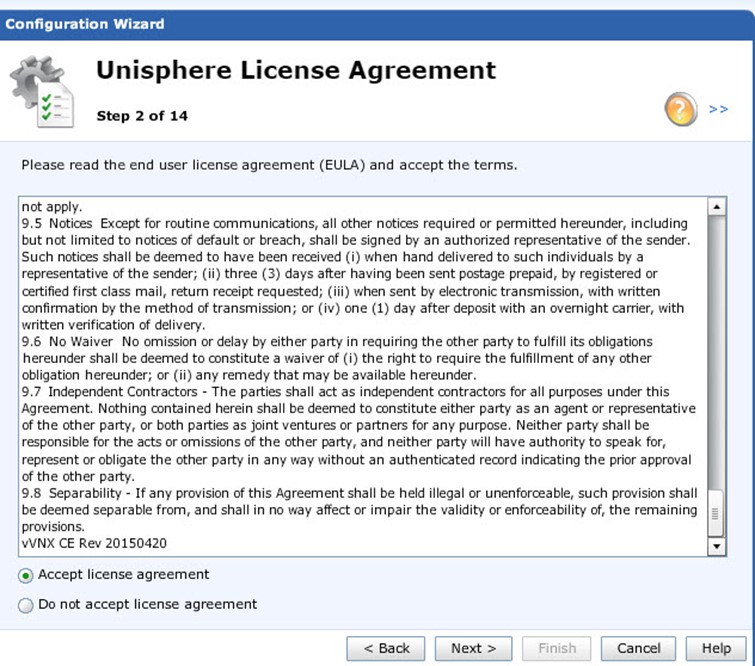This screenshot has width=755, height=666.
Task: Proceed with the Next button
Action: point(473,649)
